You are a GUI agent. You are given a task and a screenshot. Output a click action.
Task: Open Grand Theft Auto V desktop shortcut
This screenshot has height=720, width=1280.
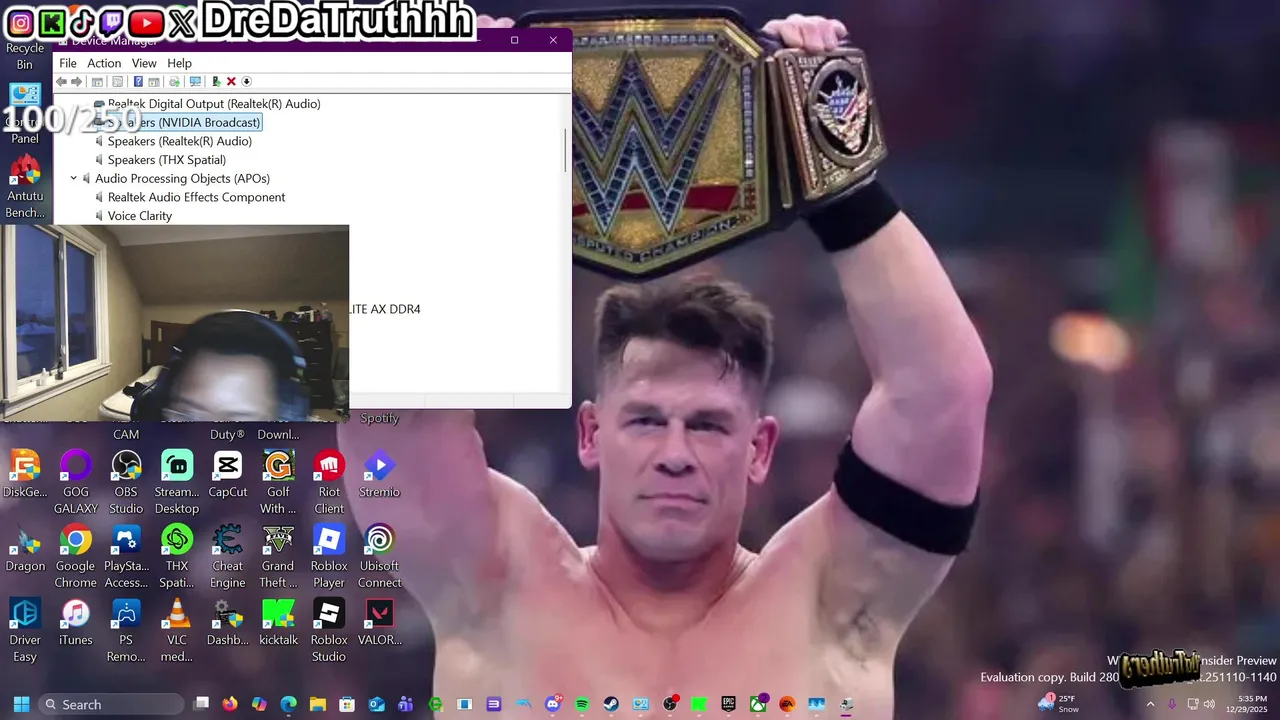[x=278, y=556]
